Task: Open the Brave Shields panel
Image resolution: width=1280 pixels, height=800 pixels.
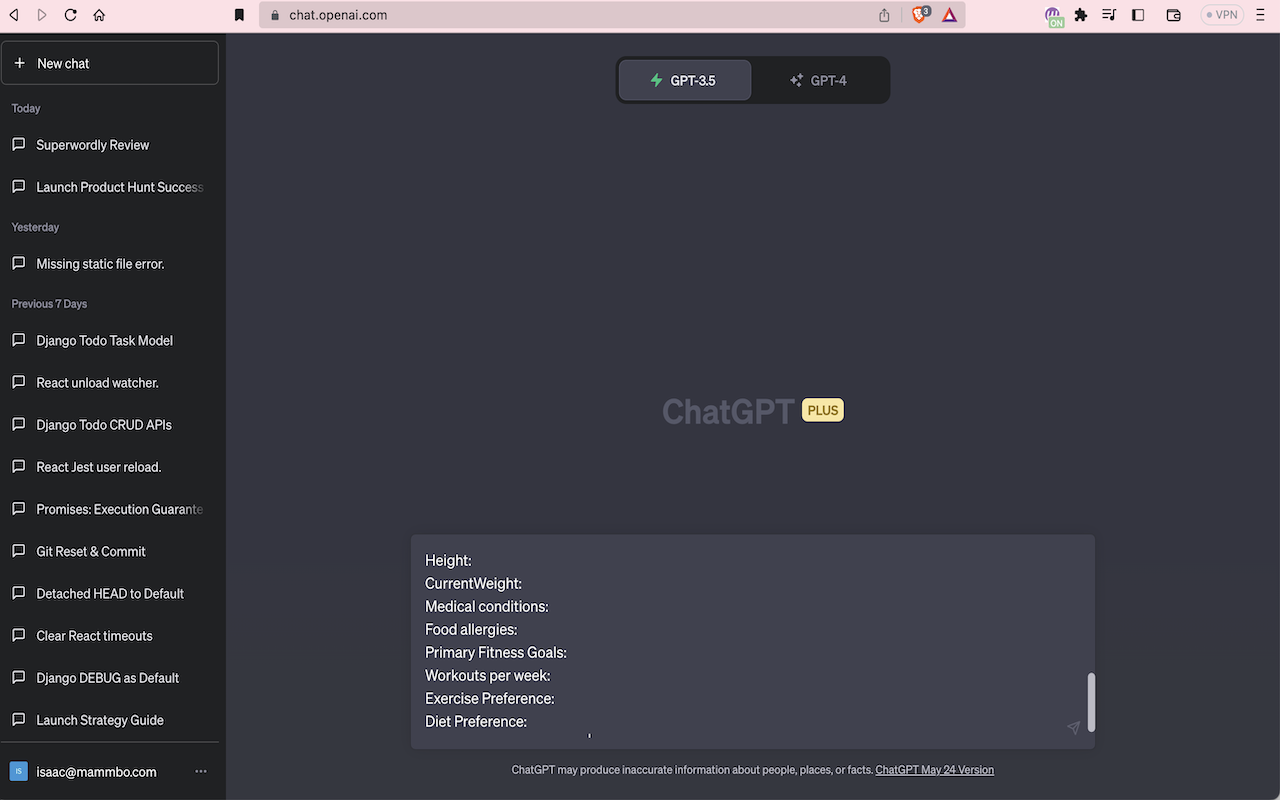Action: tap(920, 14)
